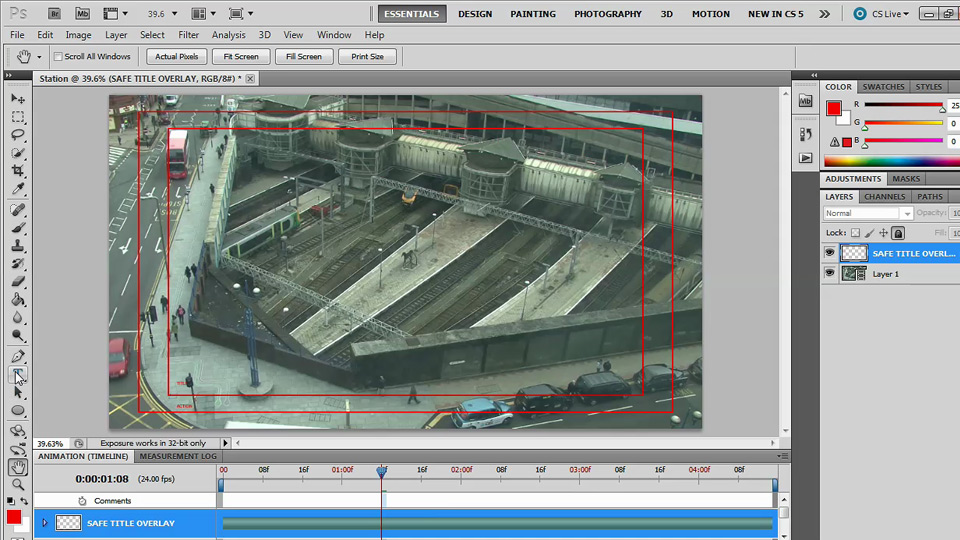Select the Hand tool in toolbox
Screen dimensions: 960x540
coord(18,467)
